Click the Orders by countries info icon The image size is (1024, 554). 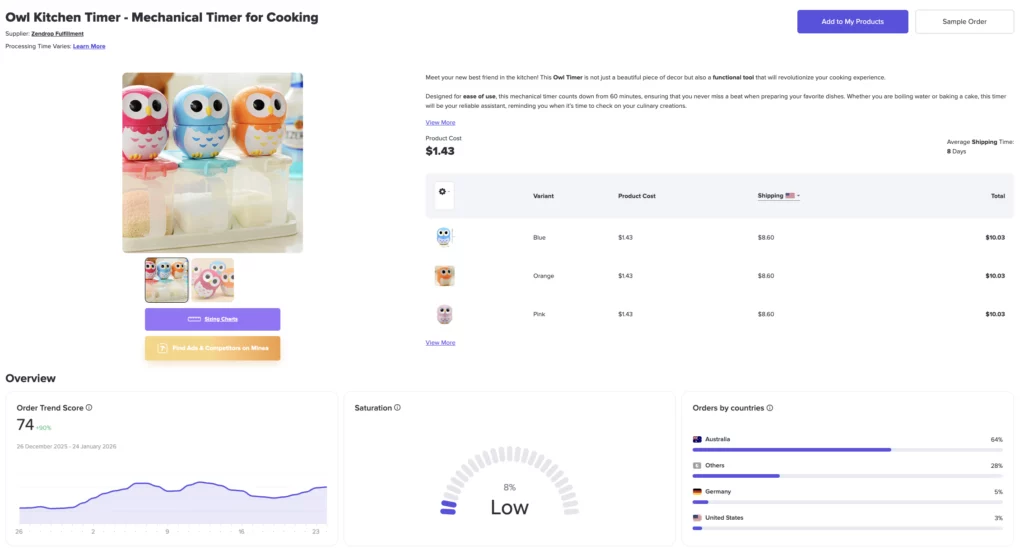[x=770, y=408]
